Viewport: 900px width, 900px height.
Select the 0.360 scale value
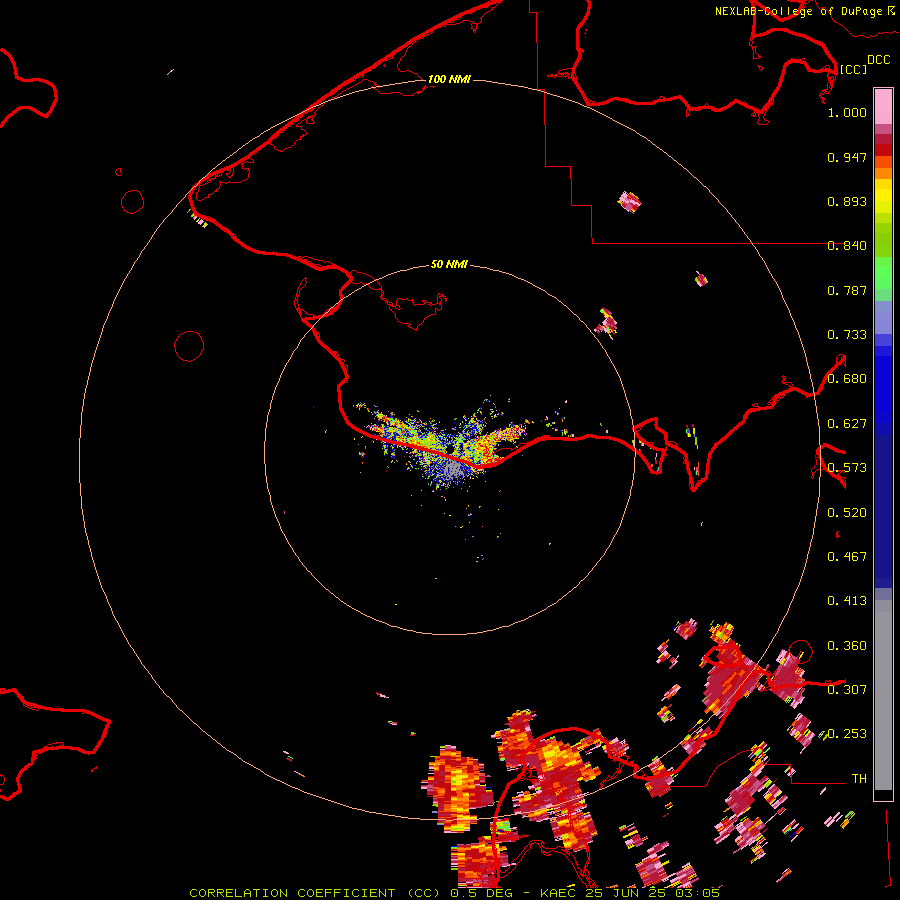pyautogui.click(x=847, y=646)
